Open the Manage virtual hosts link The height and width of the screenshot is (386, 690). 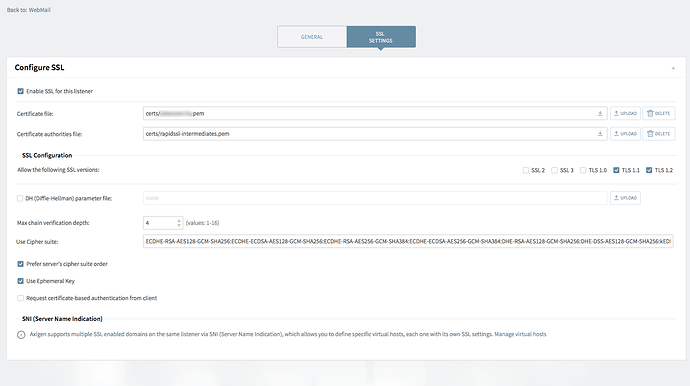(x=520, y=334)
